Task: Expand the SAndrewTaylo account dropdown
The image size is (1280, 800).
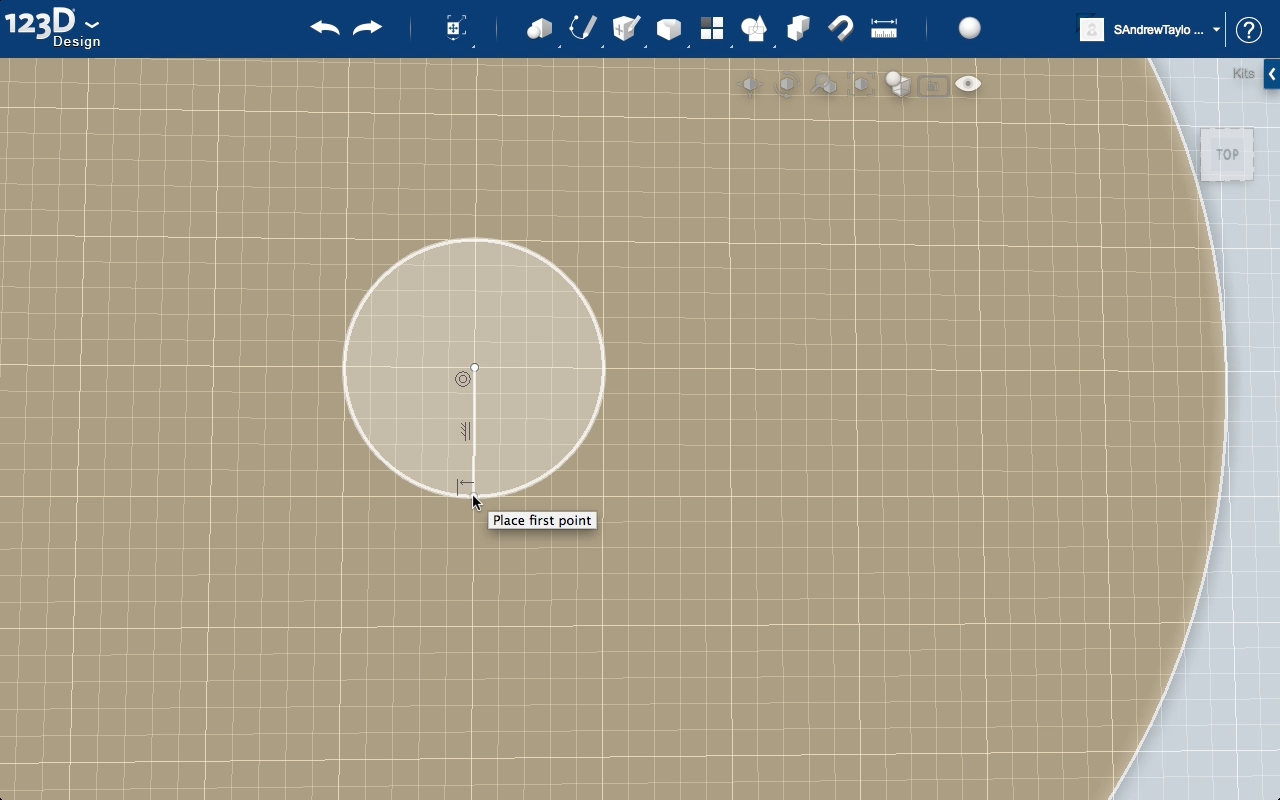Action: click(1217, 30)
